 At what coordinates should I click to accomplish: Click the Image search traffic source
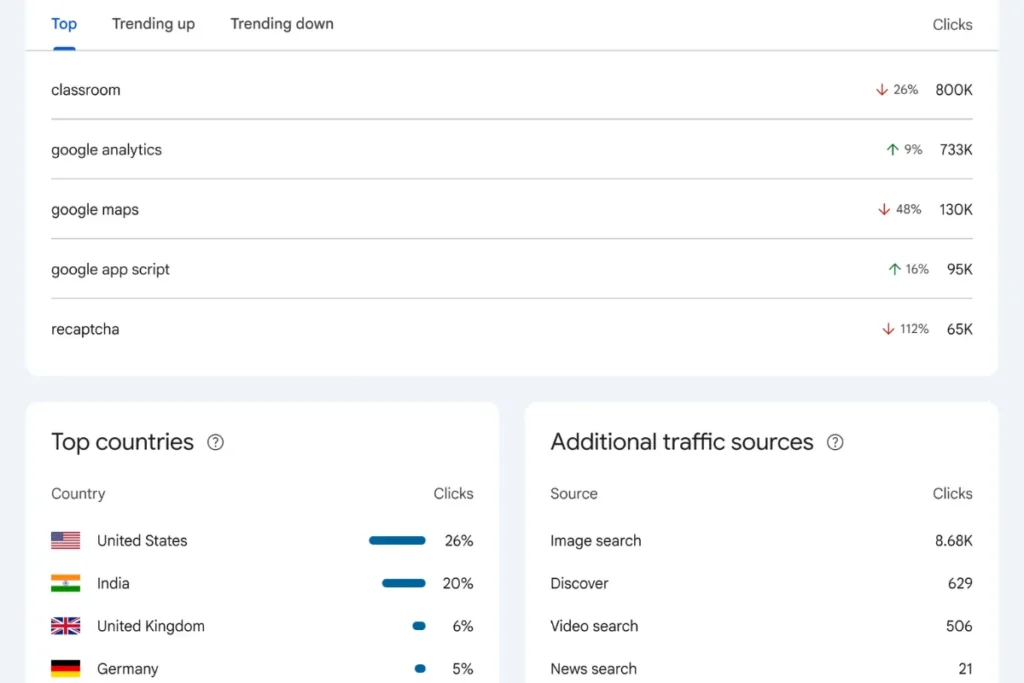coord(595,541)
